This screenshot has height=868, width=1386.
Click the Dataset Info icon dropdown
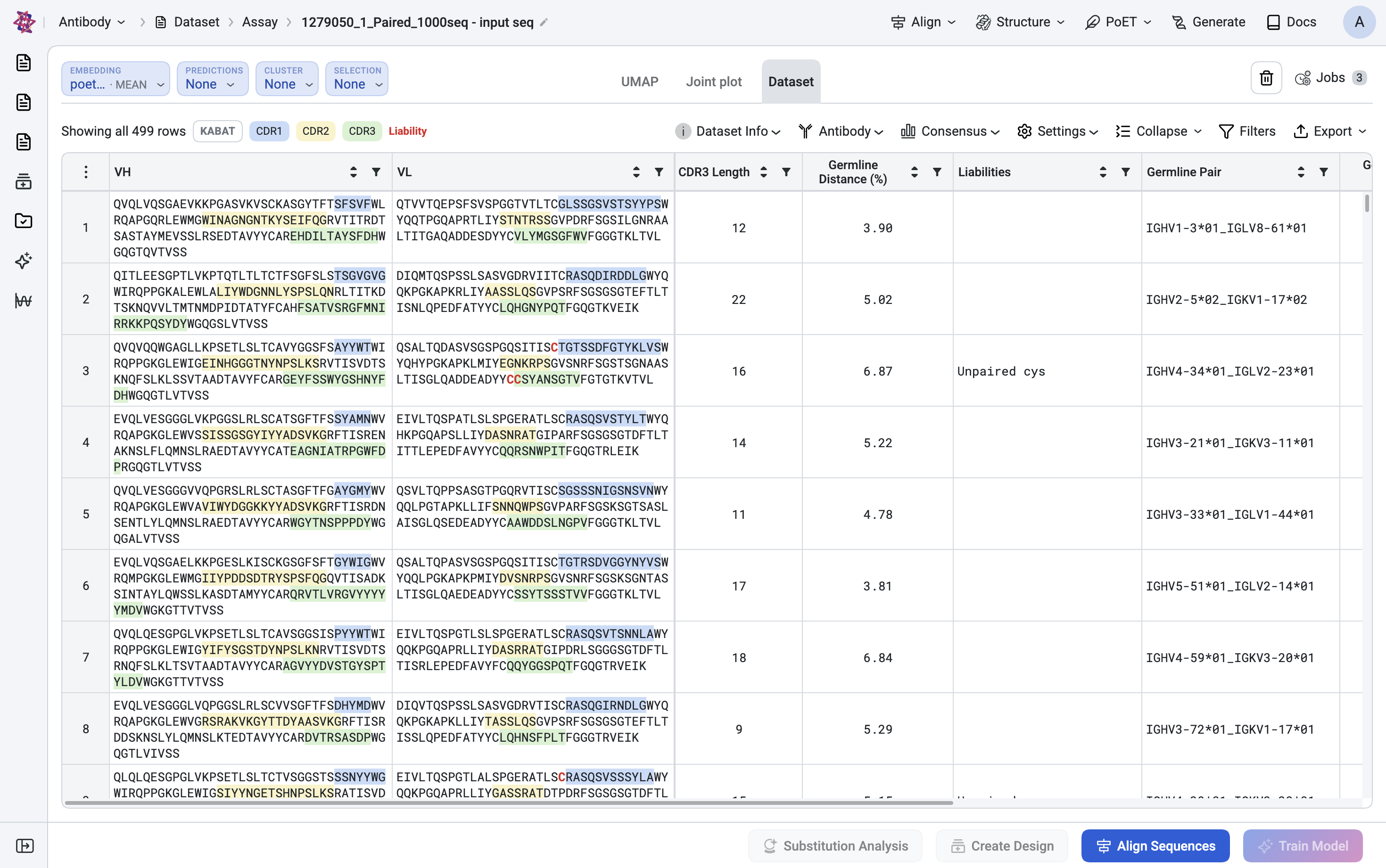[x=727, y=131]
